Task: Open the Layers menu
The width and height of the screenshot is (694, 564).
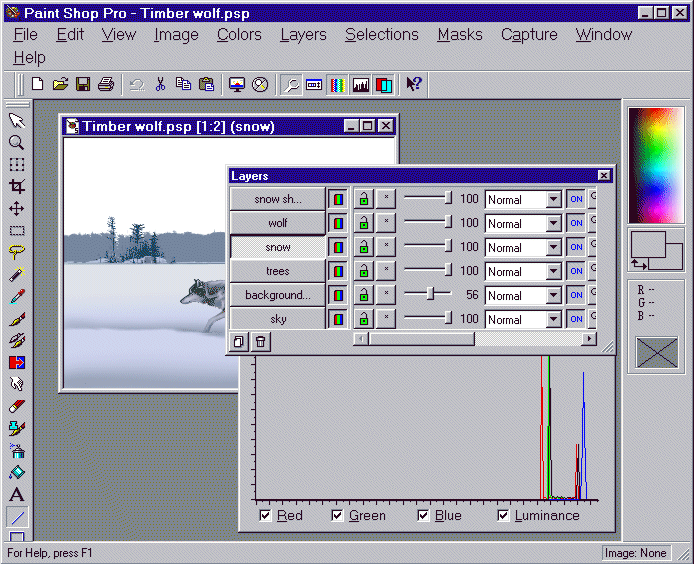Action: pyautogui.click(x=303, y=35)
